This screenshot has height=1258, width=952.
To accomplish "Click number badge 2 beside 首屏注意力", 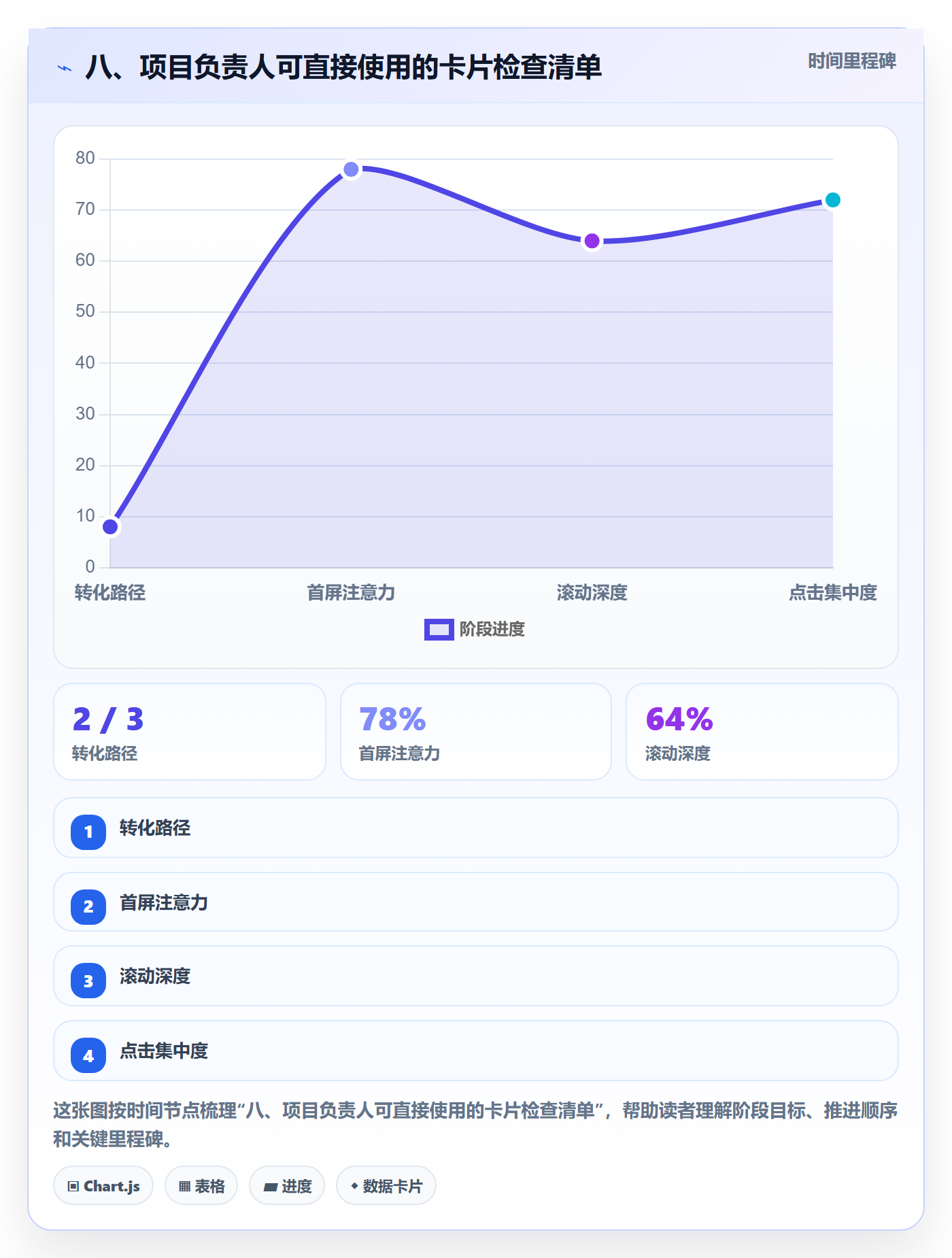I will click(x=88, y=906).
